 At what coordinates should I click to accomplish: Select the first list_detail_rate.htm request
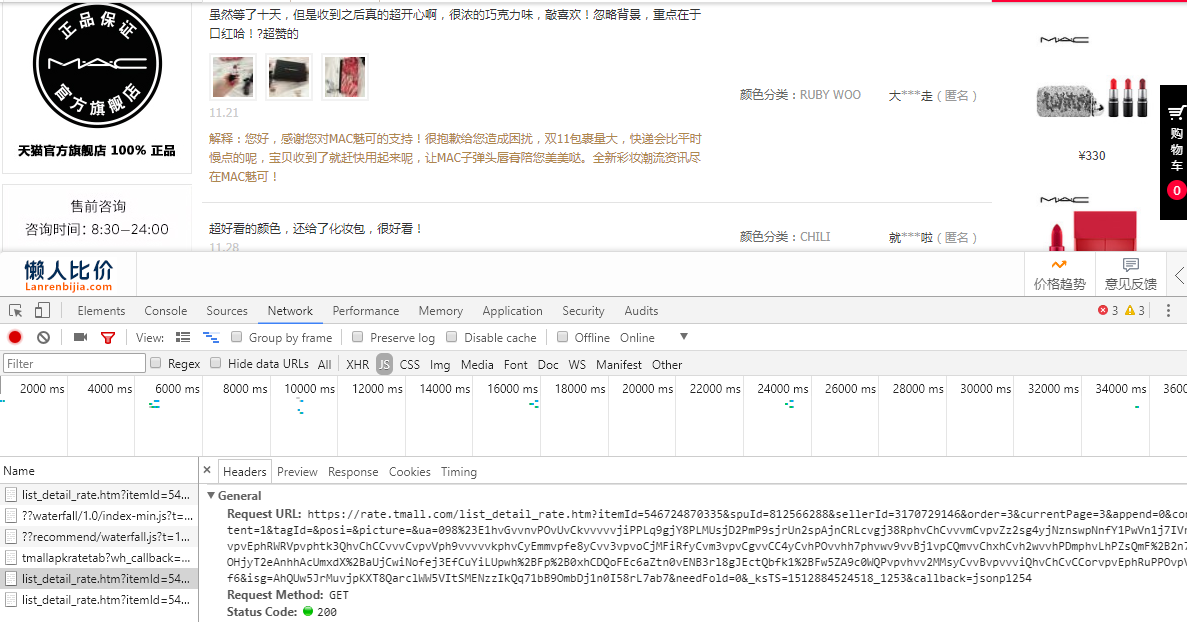coord(98,494)
